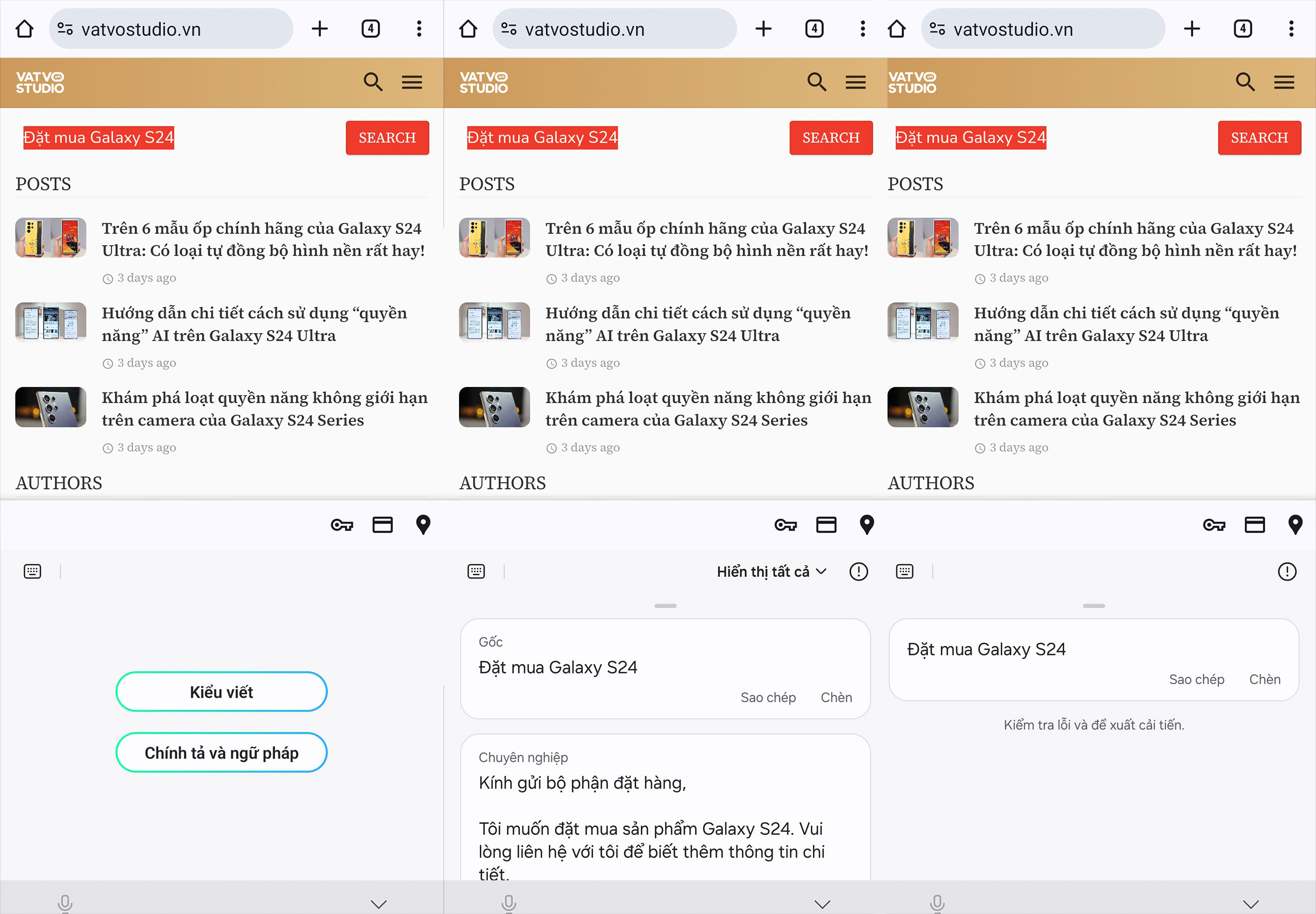1316x914 pixels.
Task: Tap the password key icon in the left screen
Action: [342, 525]
